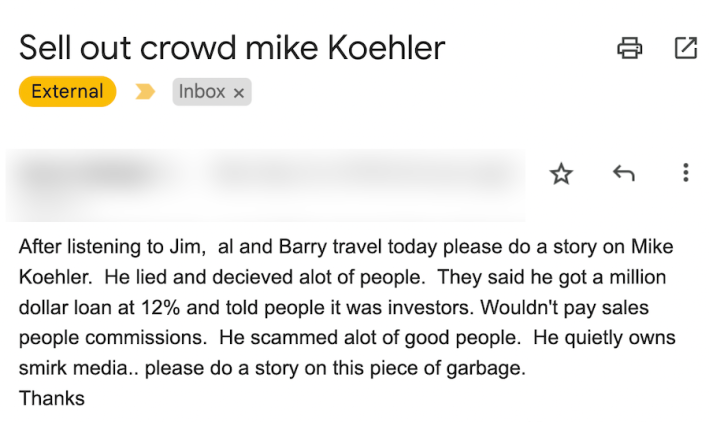This screenshot has width=709, height=422.
Task: Click the blurred sender name
Action: tap(86, 174)
